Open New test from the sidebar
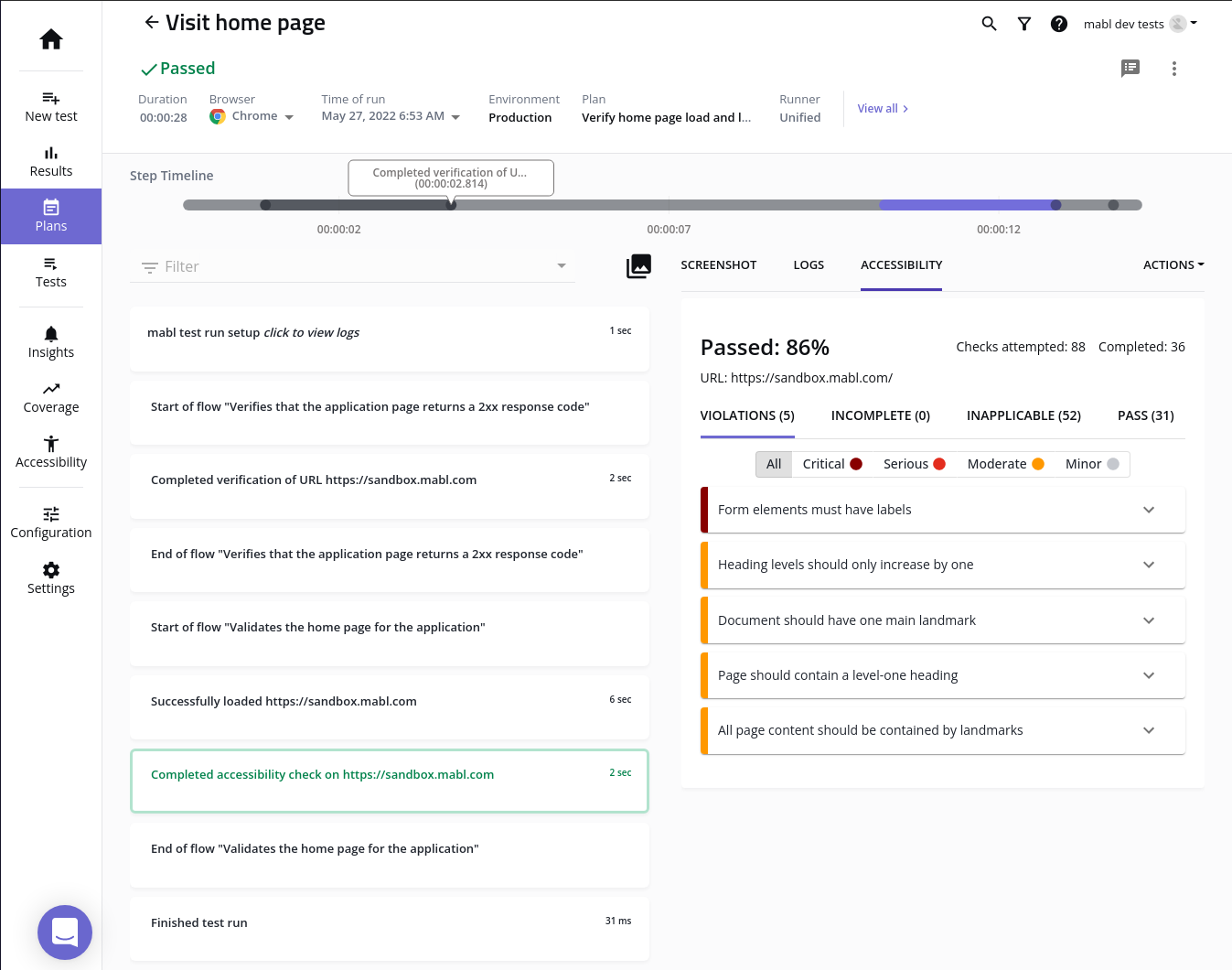The width and height of the screenshot is (1232, 970). pos(51,107)
